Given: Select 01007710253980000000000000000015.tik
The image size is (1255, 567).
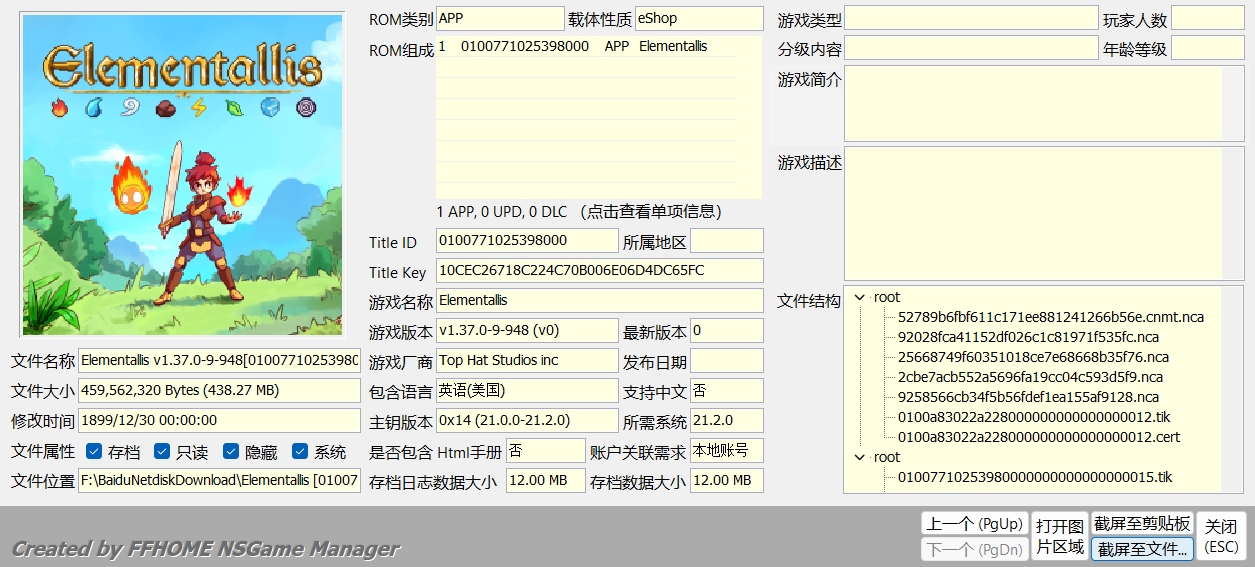Looking at the screenshot, I should click(1035, 477).
